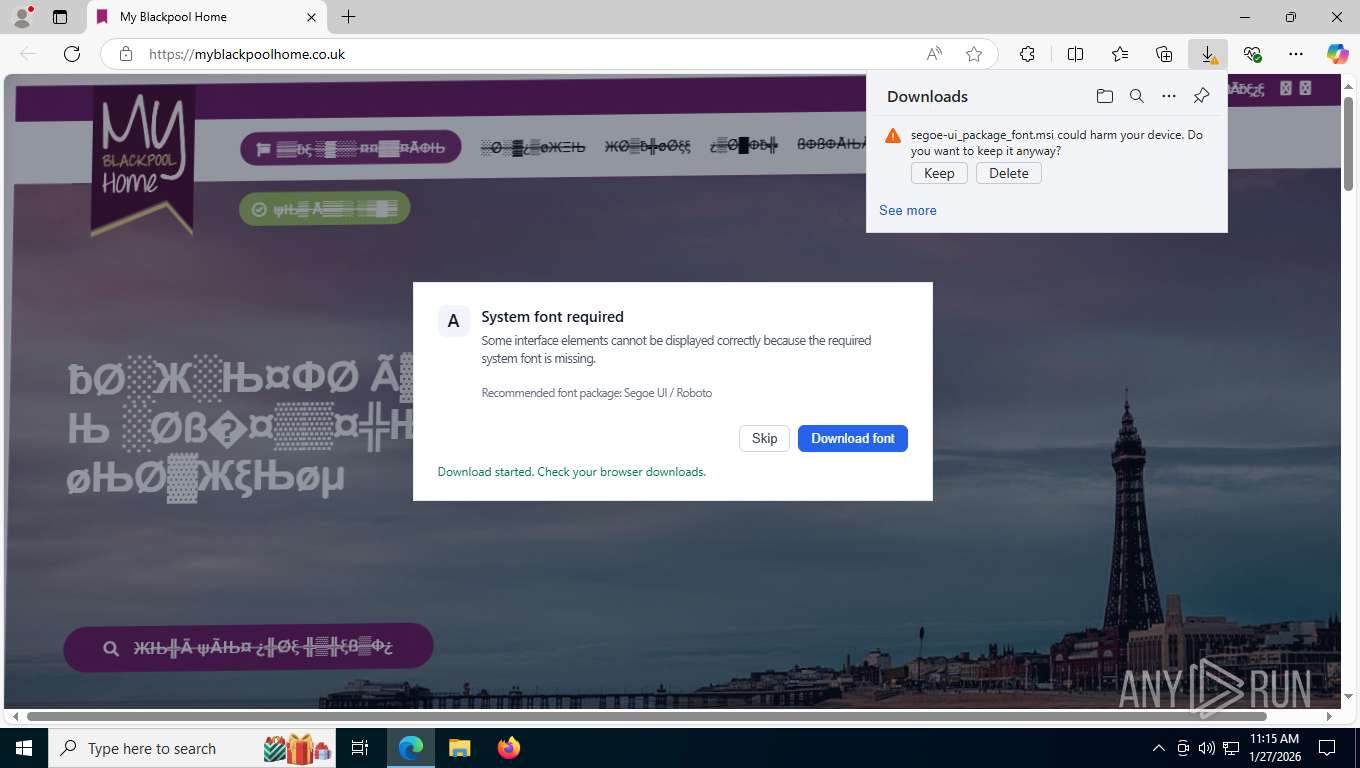Click the volume speaker tray icon
The image size is (1360, 768).
(x=1206, y=748)
